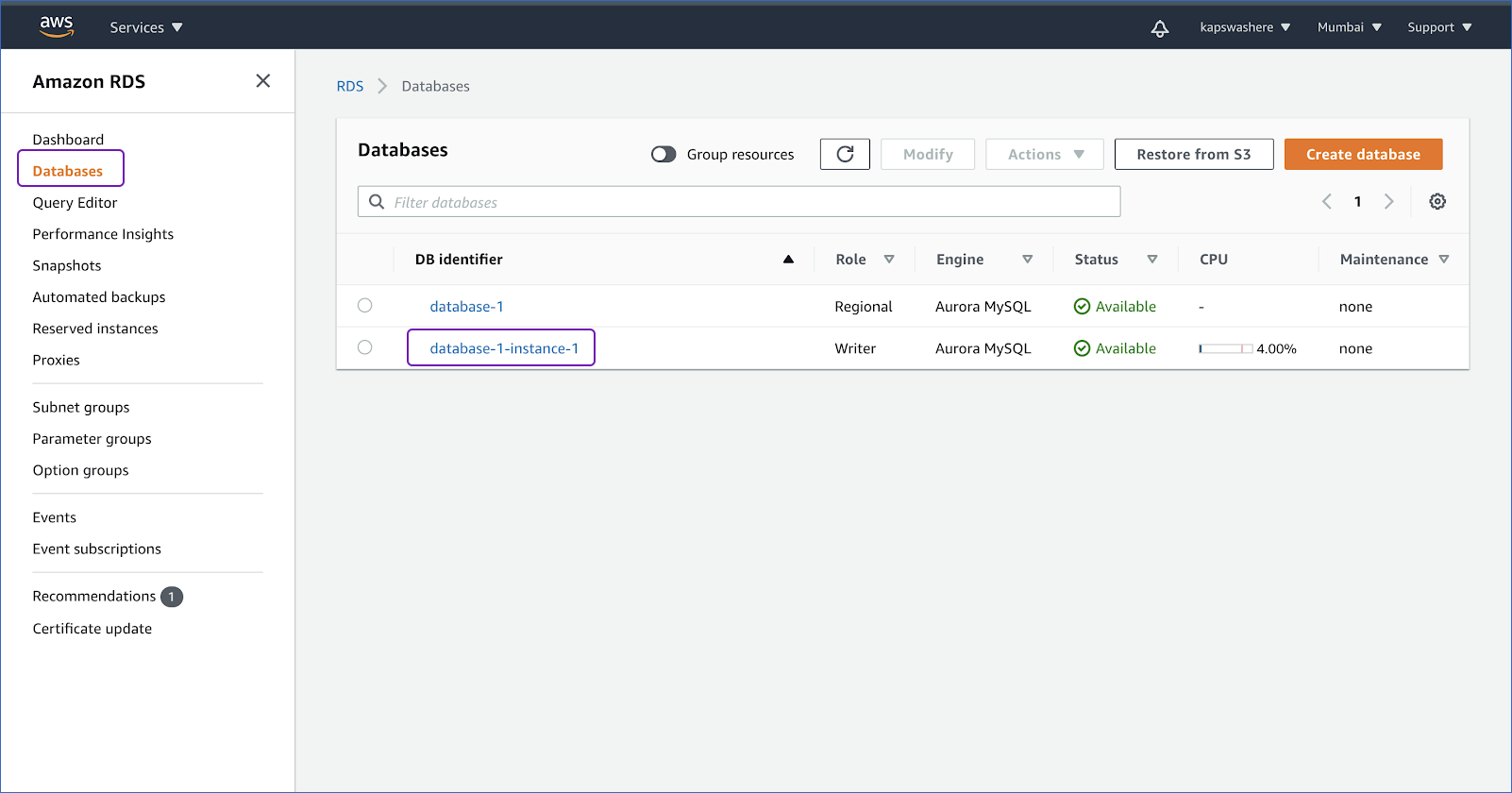
Task: Click the Available status icon for database-1
Action: tap(1083, 307)
